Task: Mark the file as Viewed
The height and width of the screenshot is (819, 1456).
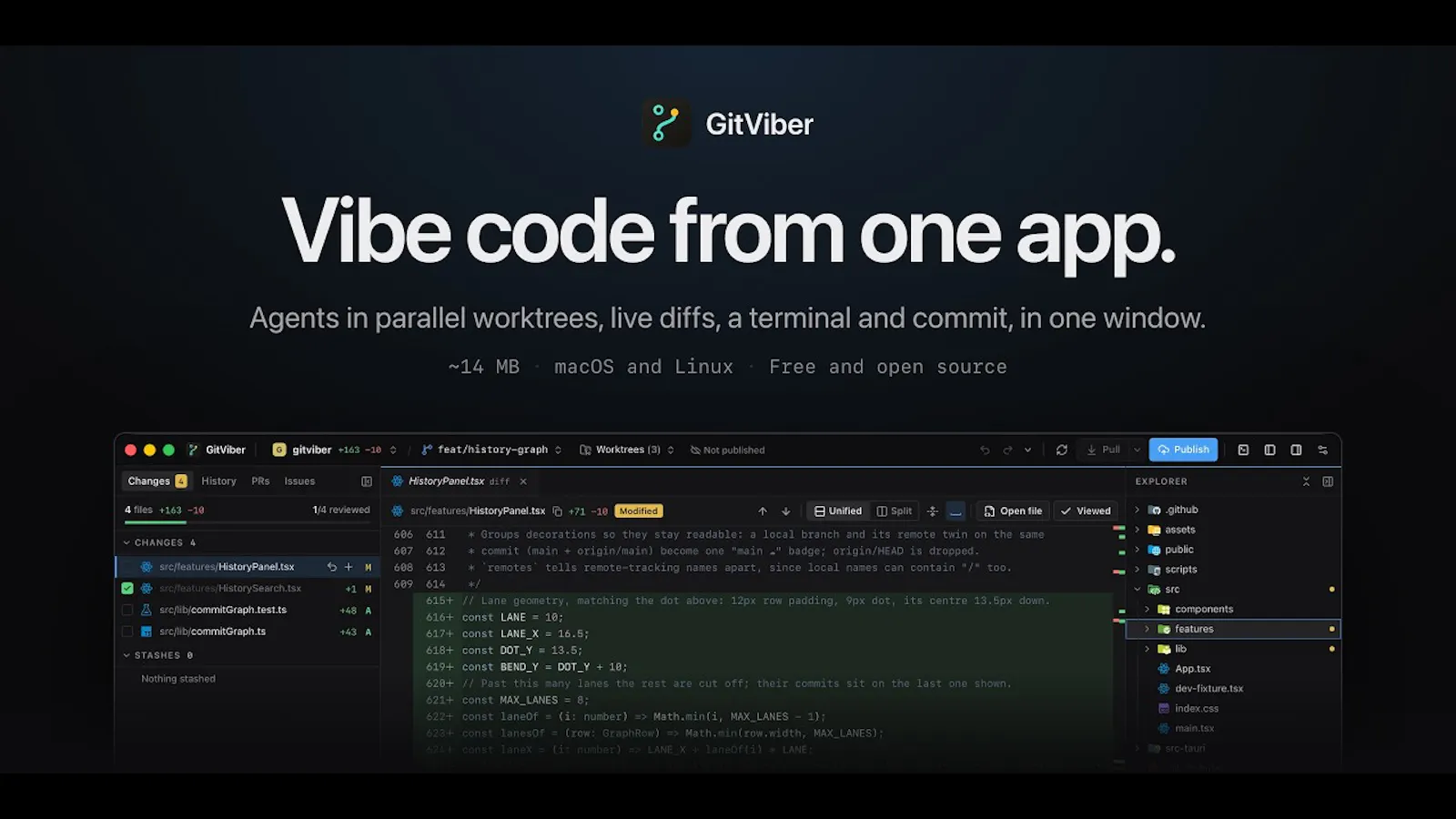Action: click(x=1086, y=511)
